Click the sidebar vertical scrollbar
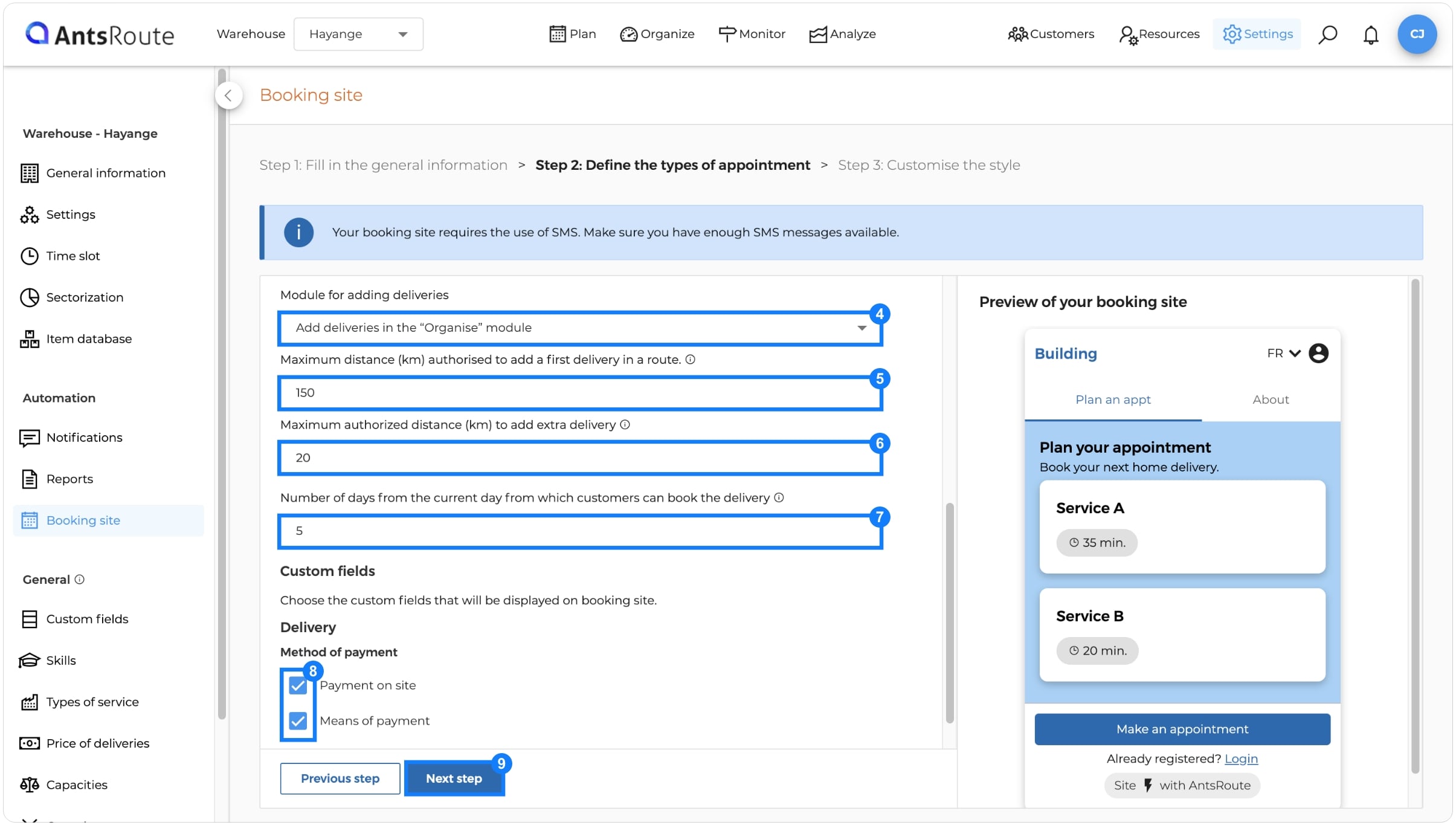 222,393
